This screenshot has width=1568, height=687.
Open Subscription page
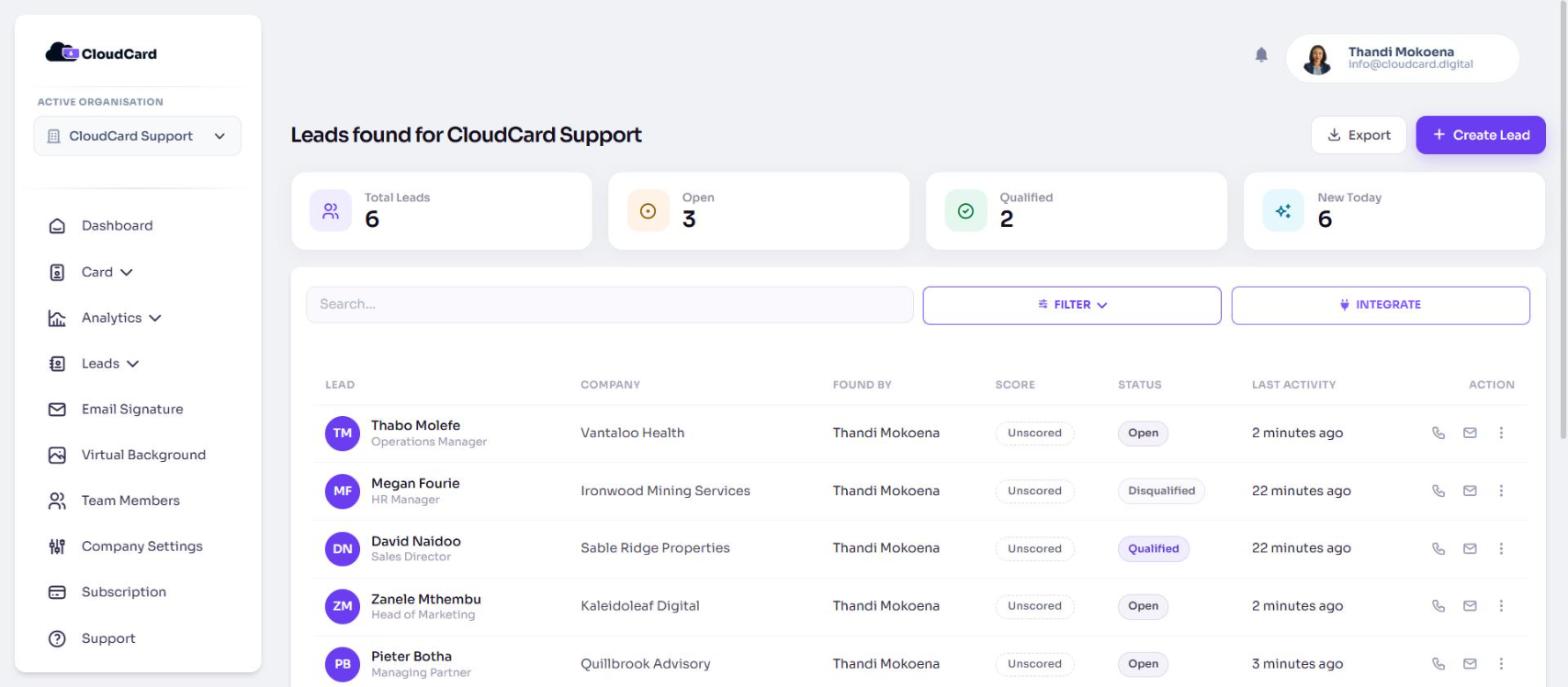[x=124, y=592]
